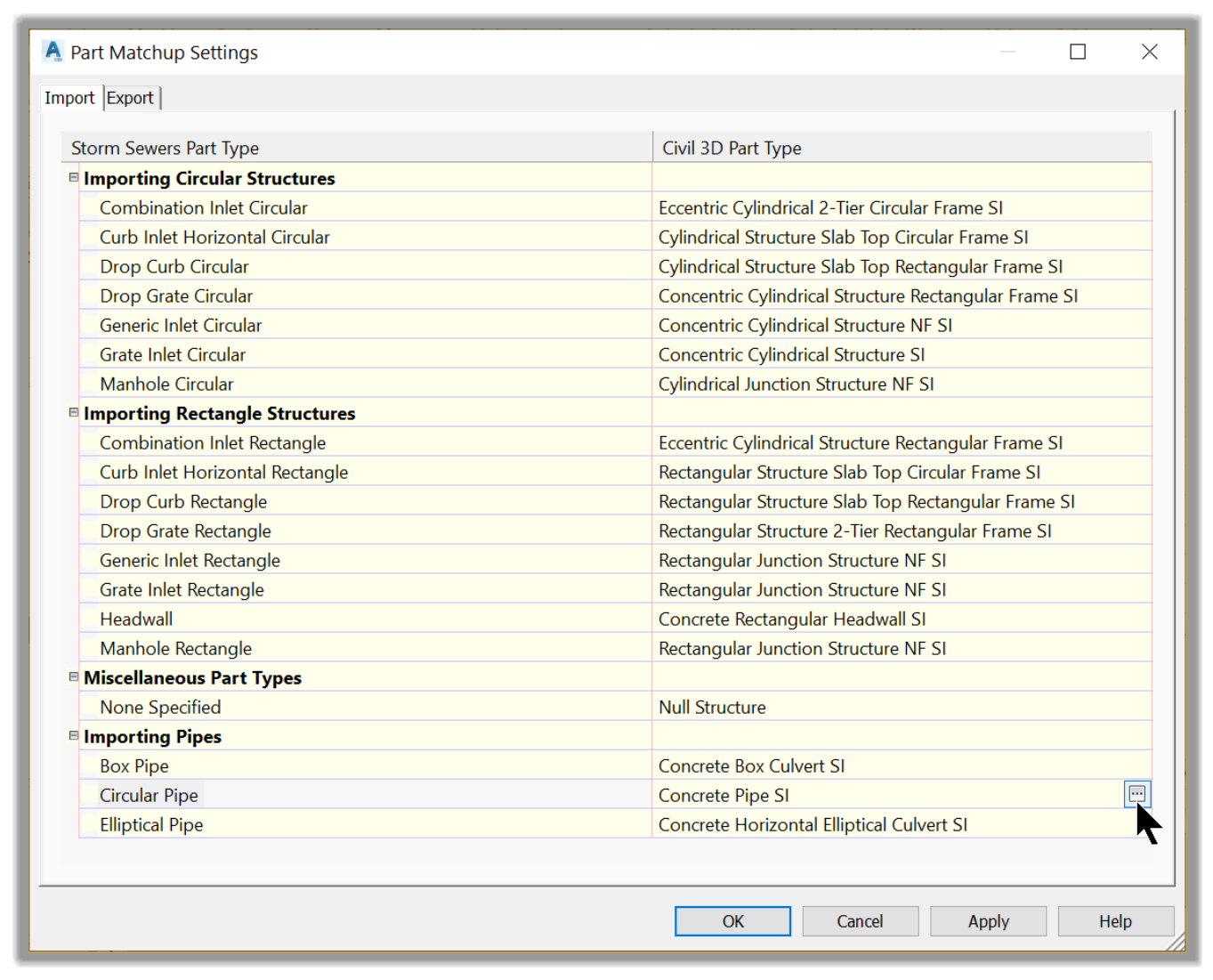
Task: Maximize the Part Matchup Settings dialog
Action: tap(1078, 52)
